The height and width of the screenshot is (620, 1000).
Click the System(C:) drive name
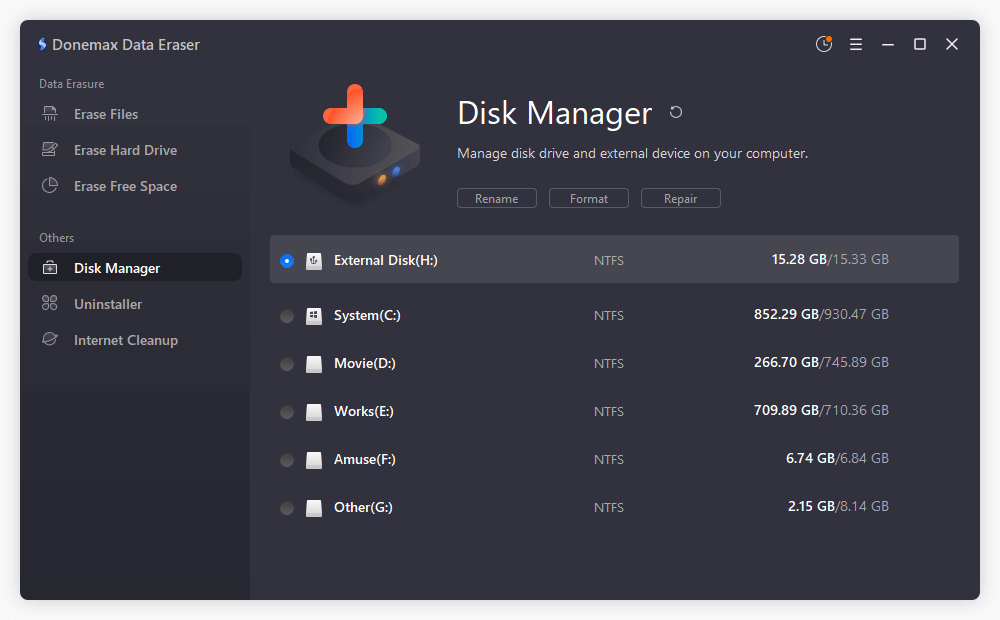point(367,315)
